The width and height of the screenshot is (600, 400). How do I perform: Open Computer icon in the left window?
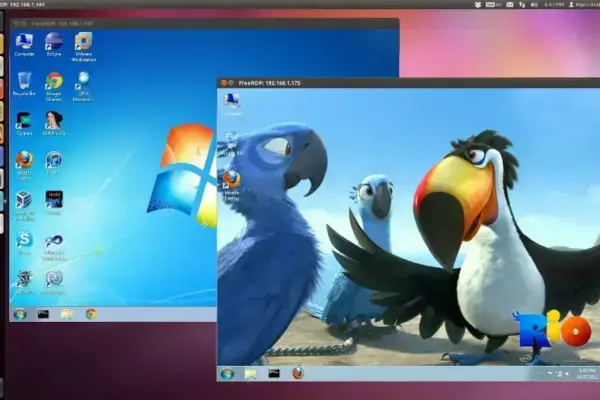point(24,44)
